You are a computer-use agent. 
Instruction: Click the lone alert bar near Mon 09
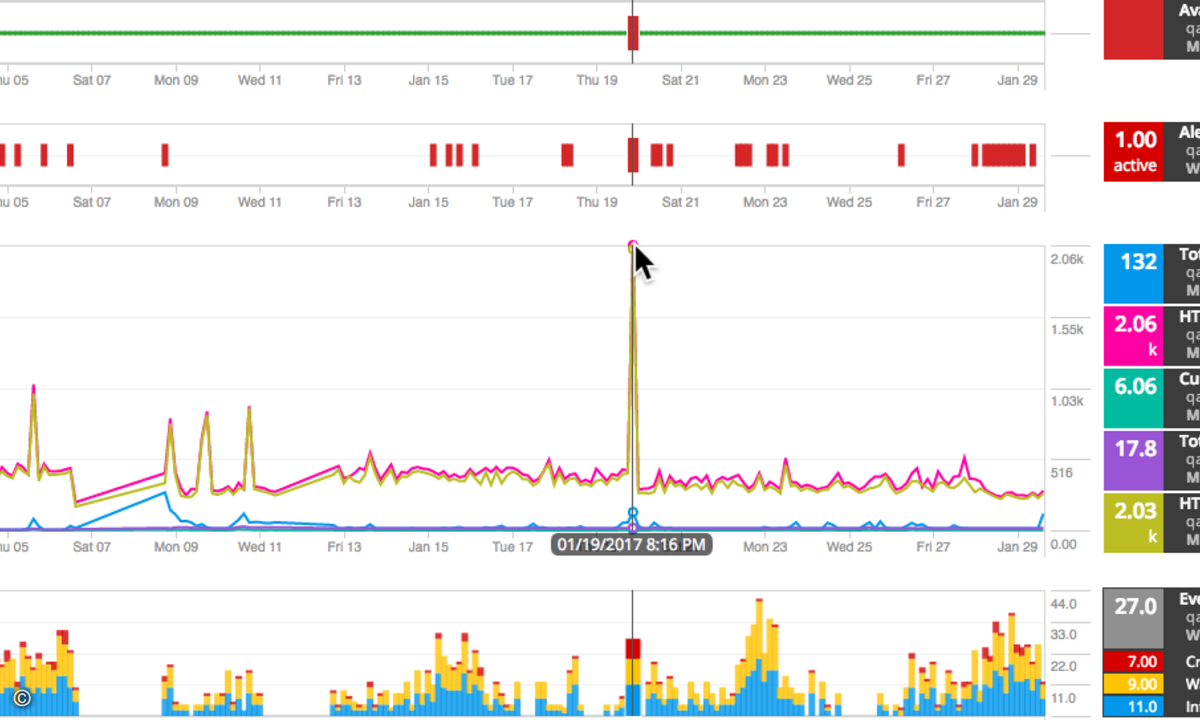click(x=165, y=155)
